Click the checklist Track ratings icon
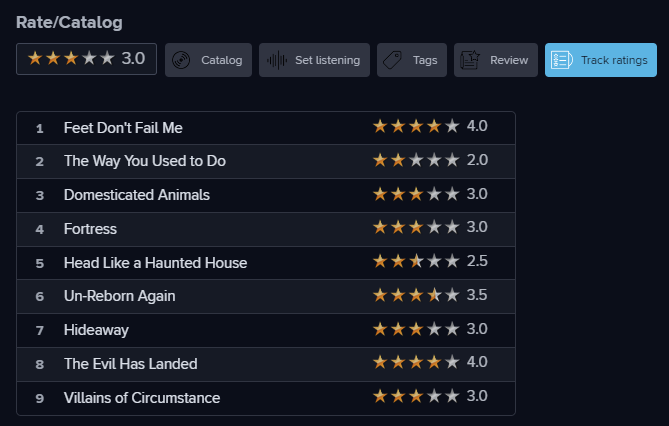The height and width of the screenshot is (426, 669). pyautogui.click(x=561, y=60)
